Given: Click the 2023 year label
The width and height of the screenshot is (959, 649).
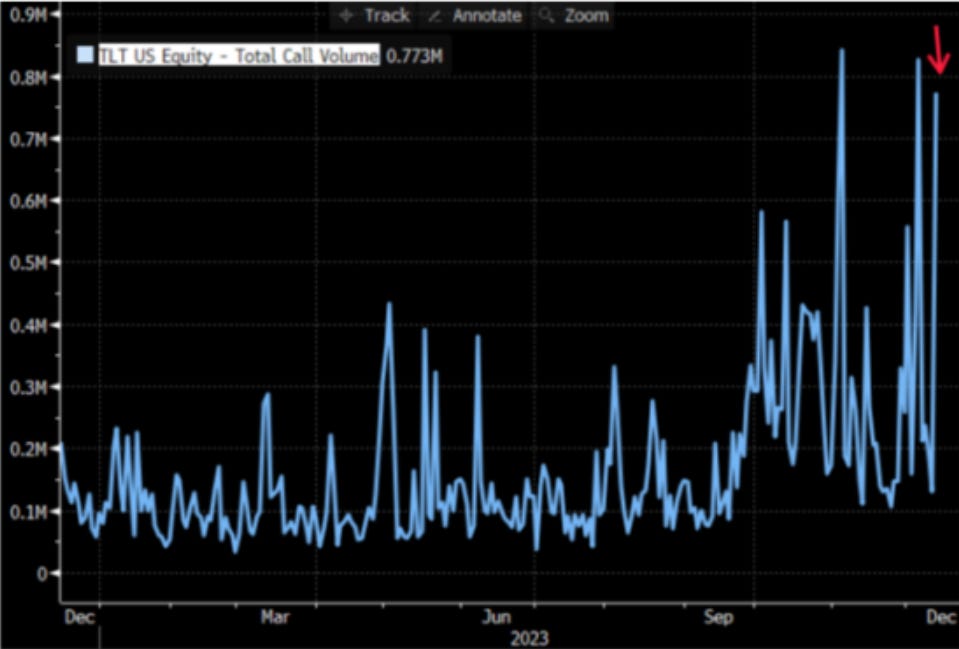Looking at the screenshot, I should click(530, 638).
